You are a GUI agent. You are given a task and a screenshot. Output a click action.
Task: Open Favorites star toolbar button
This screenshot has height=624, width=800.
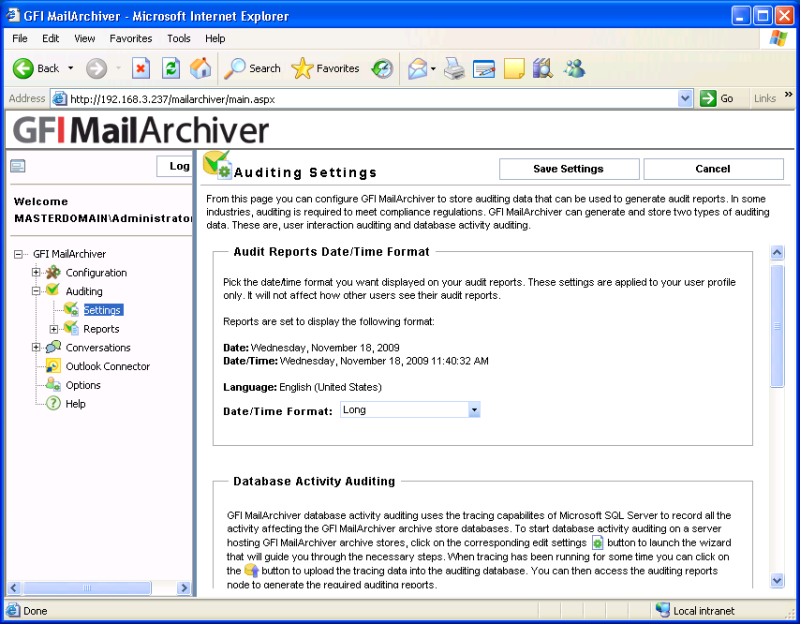(x=326, y=68)
